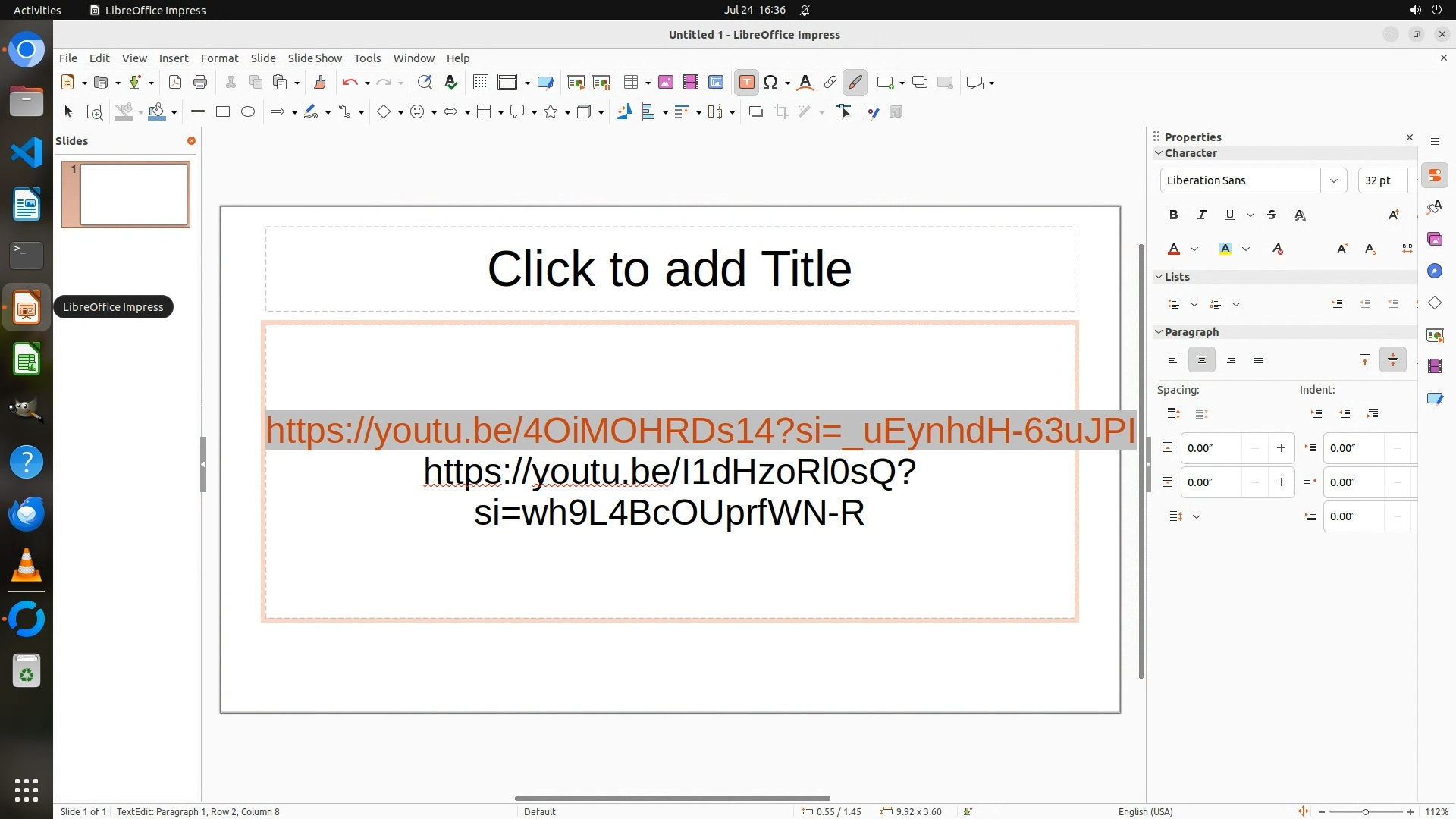Click the zoom slider in status bar

(x=1365, y=811)
